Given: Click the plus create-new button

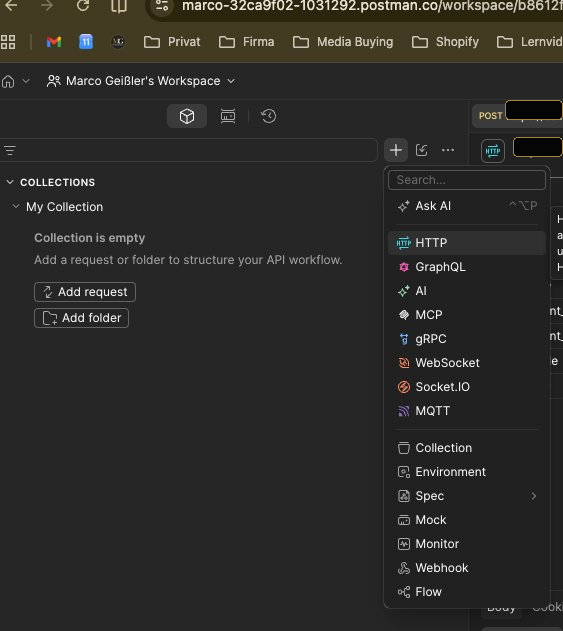Looking at the screenshot, I should tap(396, 151).
